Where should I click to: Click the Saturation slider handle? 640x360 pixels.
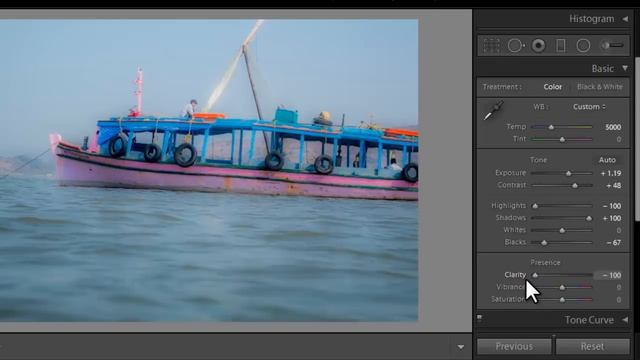tap(562, 300)
